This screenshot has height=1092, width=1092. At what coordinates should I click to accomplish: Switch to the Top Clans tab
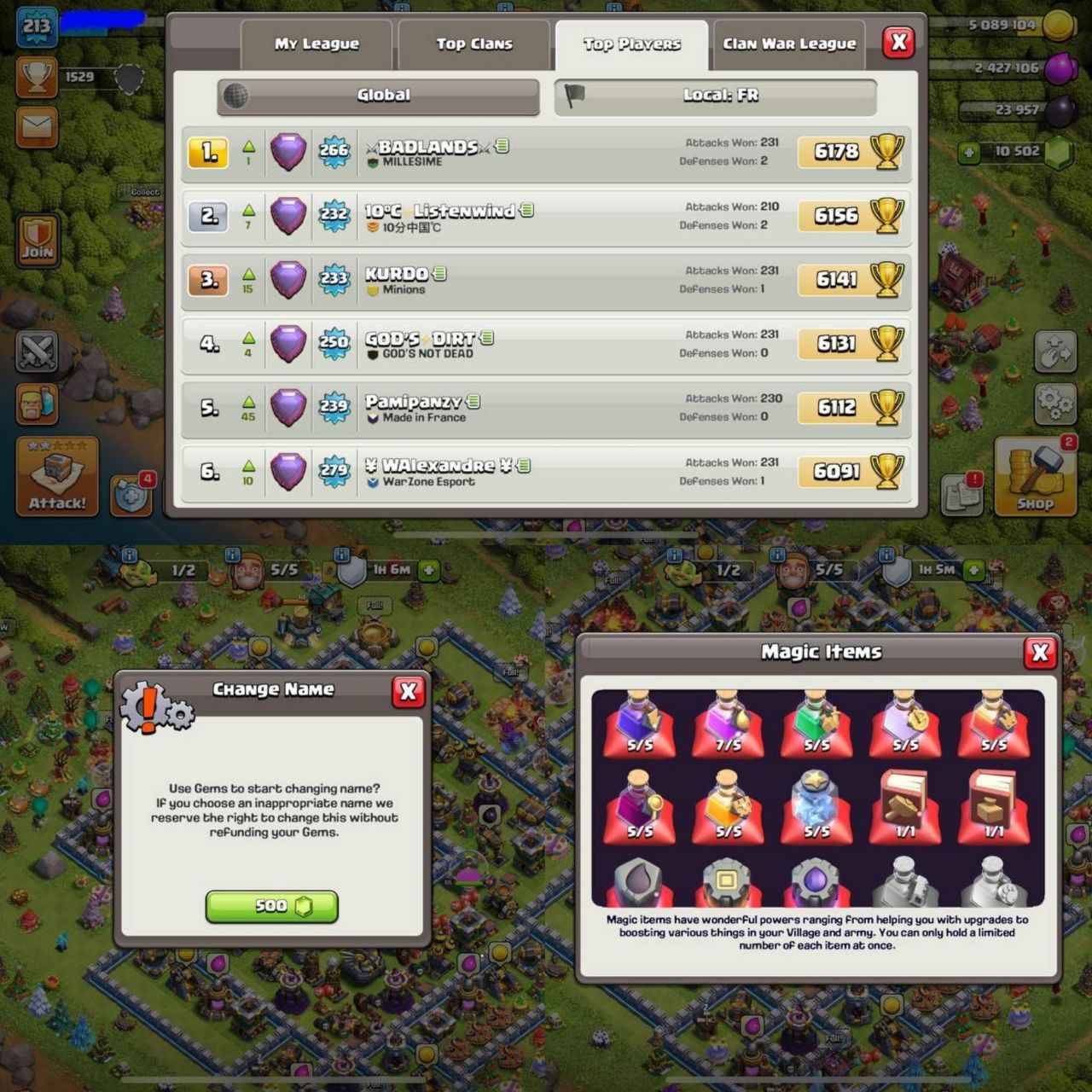coord(474,44)
